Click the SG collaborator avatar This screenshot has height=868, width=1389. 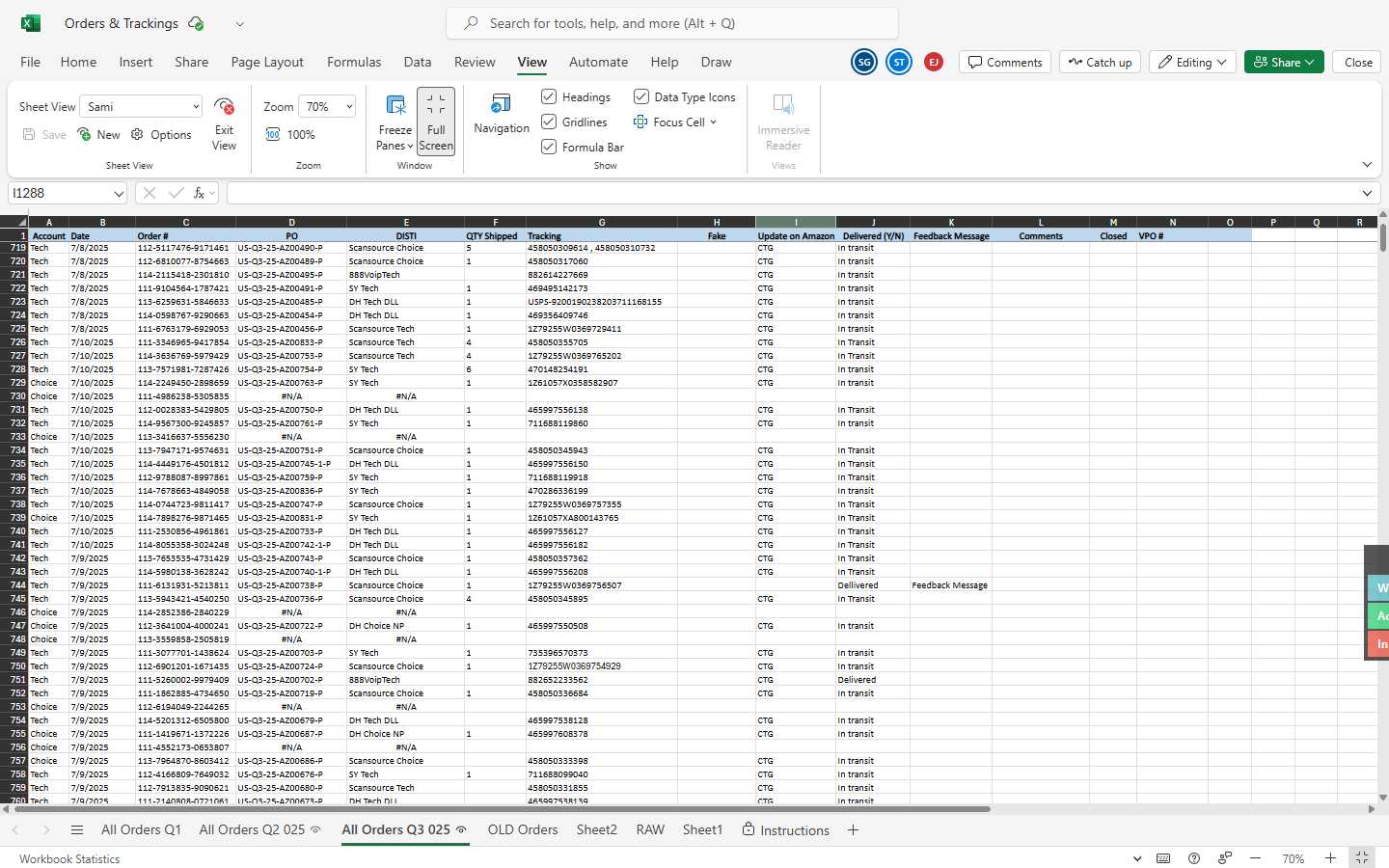tap(864, 62)
